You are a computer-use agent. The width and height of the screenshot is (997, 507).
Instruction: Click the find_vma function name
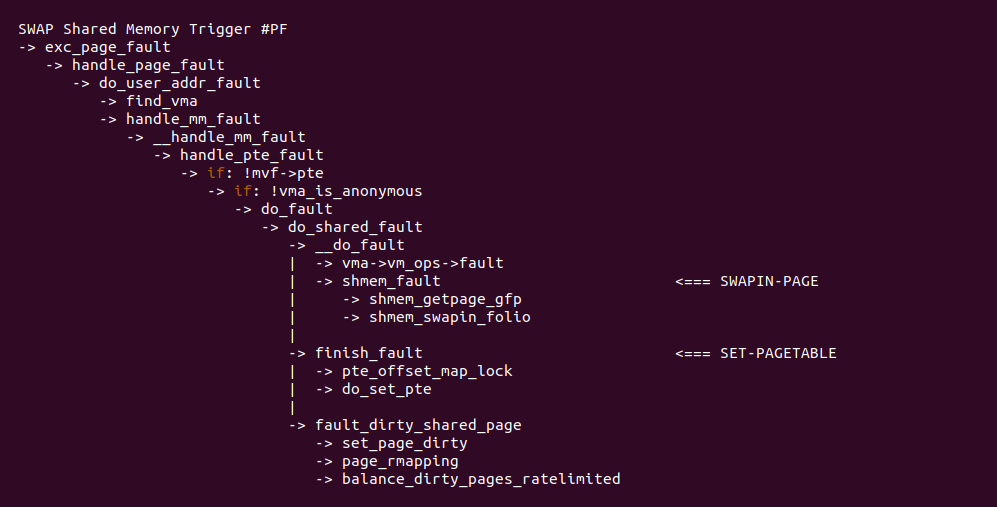point(162,101)
